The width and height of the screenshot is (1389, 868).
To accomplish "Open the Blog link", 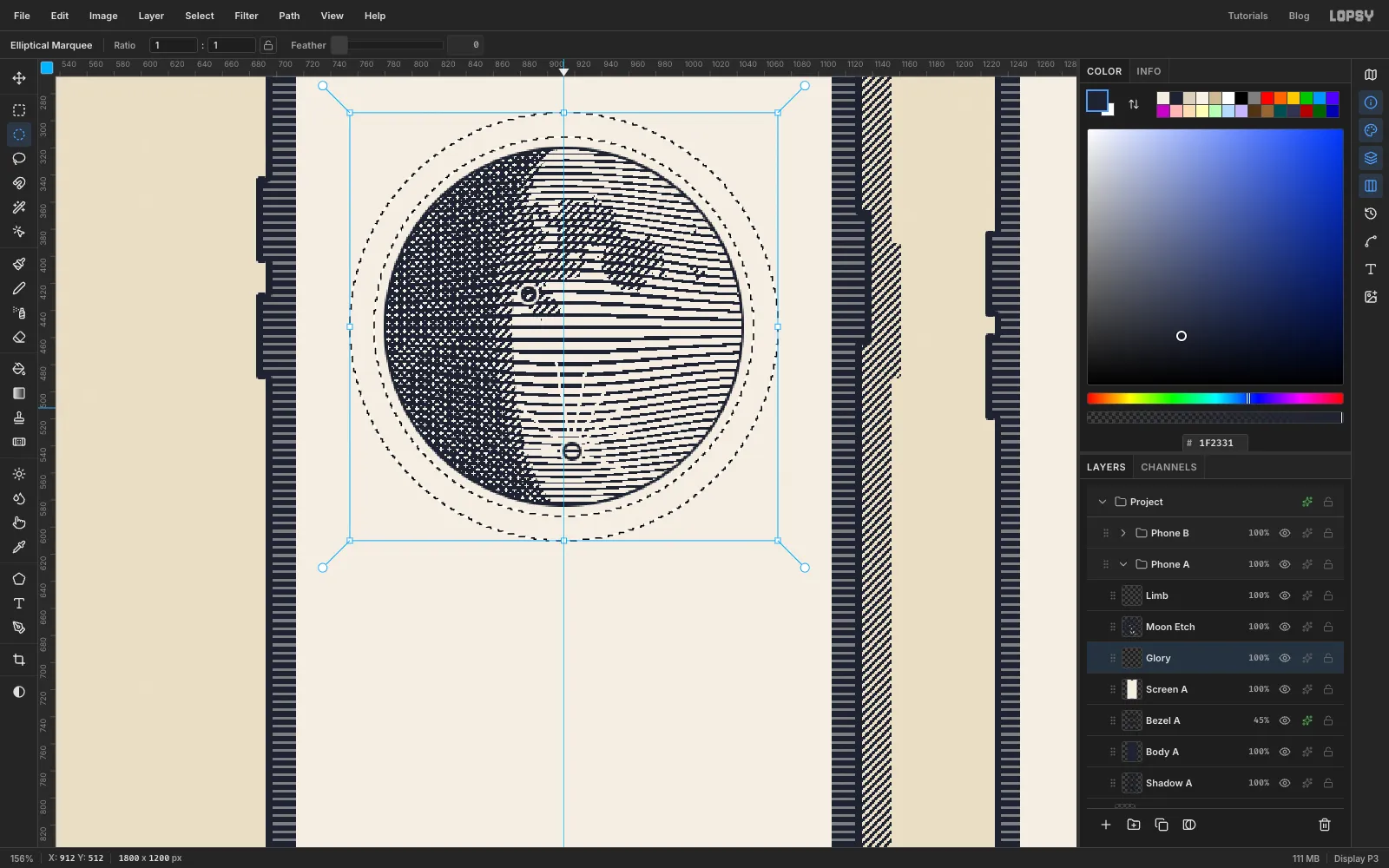I will coord(1299,16).
